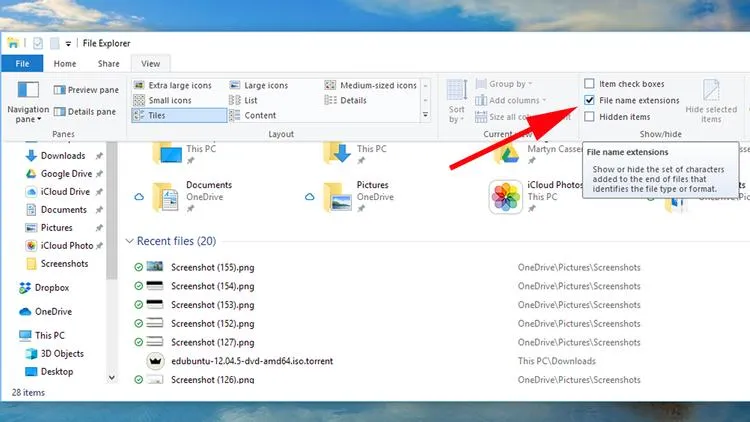750x422 pixels.
Task: Open Google Drive in navigation pane
Action: click(x=66, y=174)
